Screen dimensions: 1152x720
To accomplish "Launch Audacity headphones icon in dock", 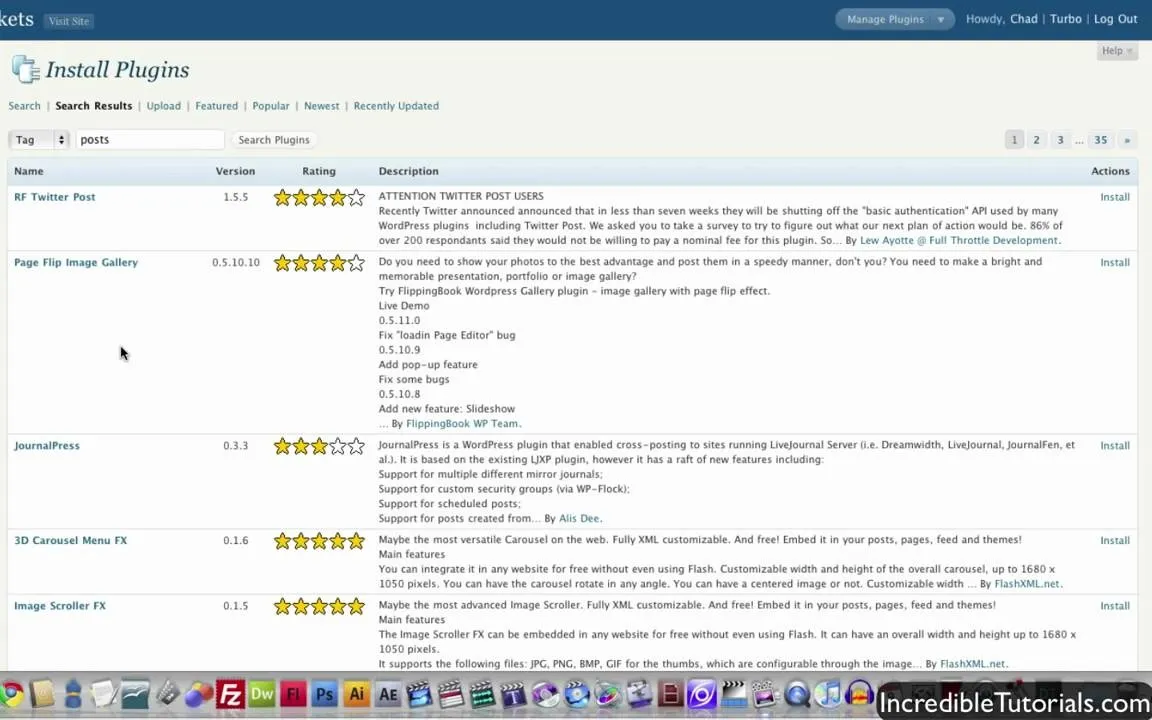I will pos(860,694).
